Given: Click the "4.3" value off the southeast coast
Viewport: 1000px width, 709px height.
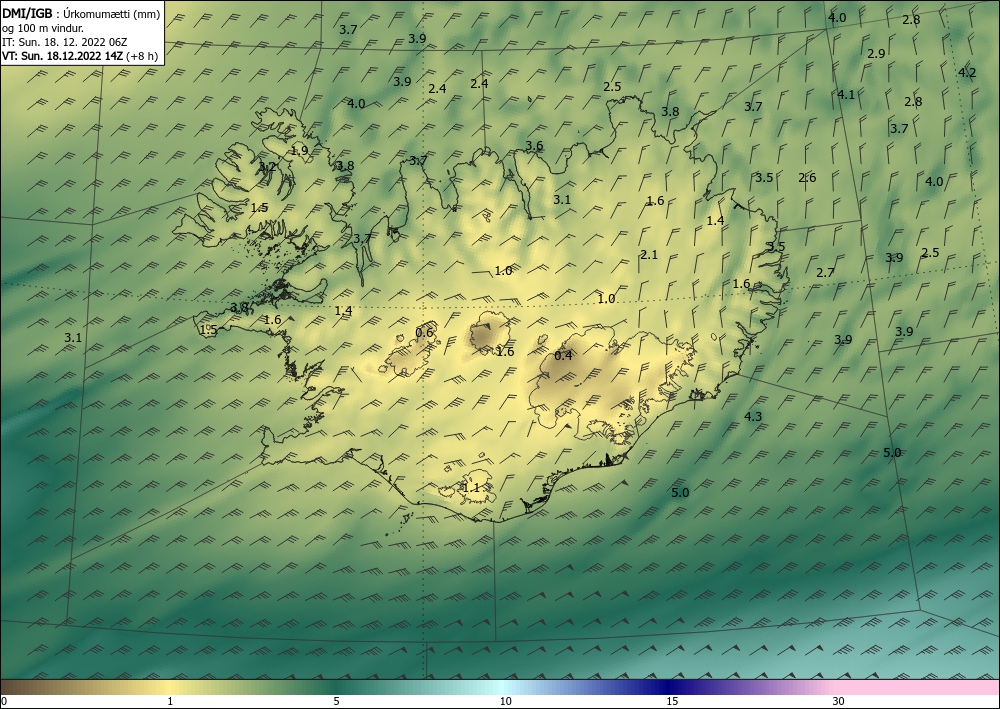Looking at the screenshot, I should [753, 417].
